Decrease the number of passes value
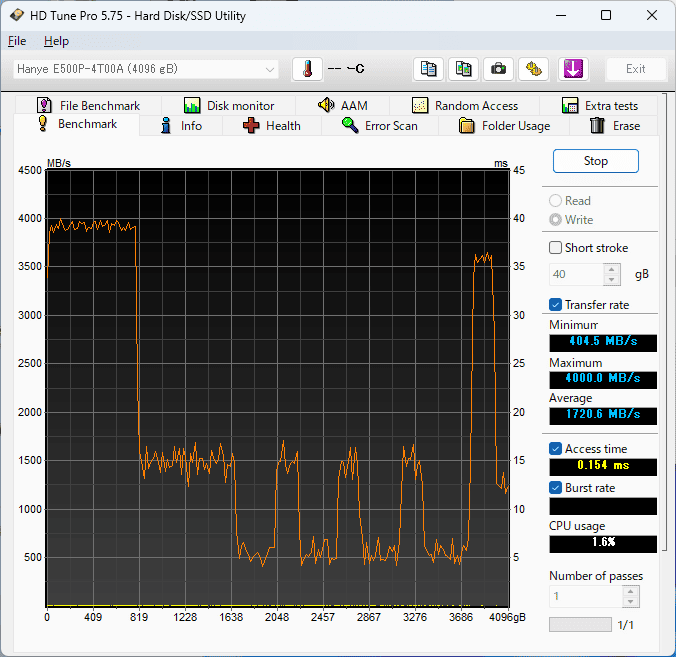The image size is (676, 657). pyautogui.click(x=630, y=601)
